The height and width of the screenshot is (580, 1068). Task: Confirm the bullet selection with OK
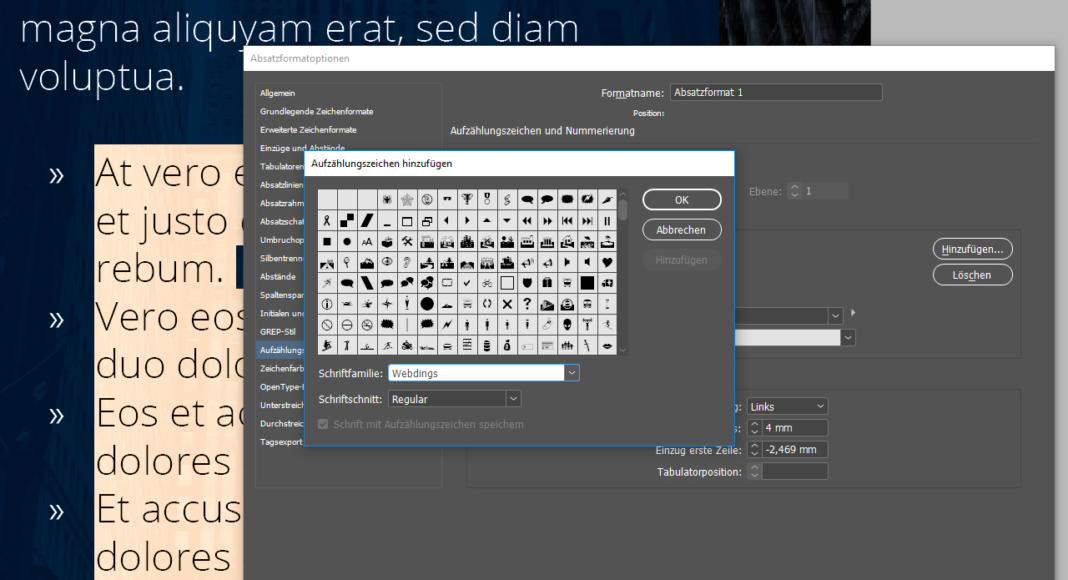click(x=681, y=199)
